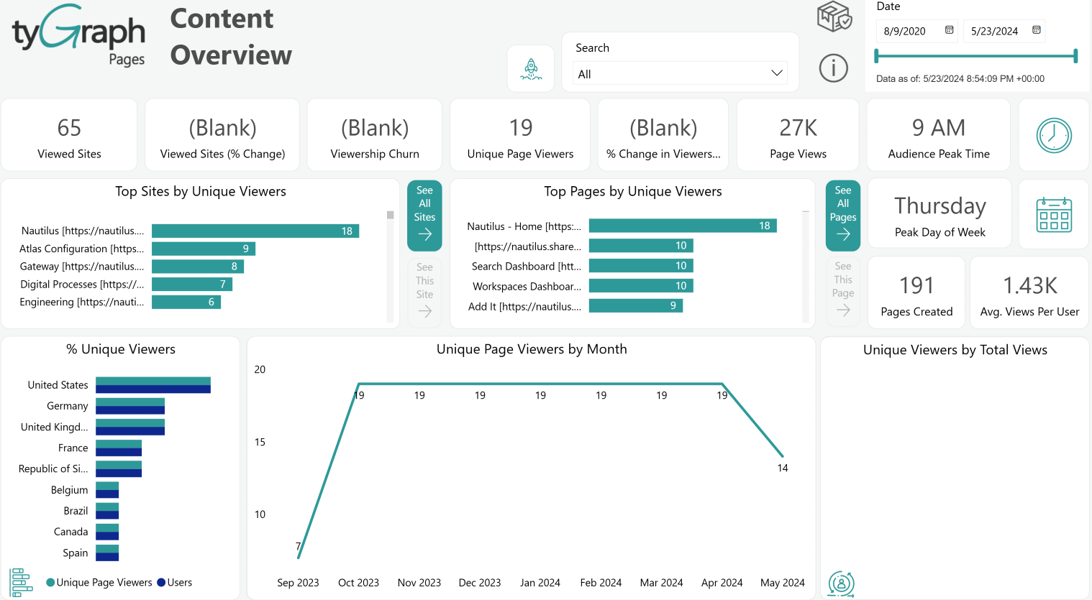Click See This Page button
Image resolution: width=1092 pixels, height=600 pixels.
843,290
